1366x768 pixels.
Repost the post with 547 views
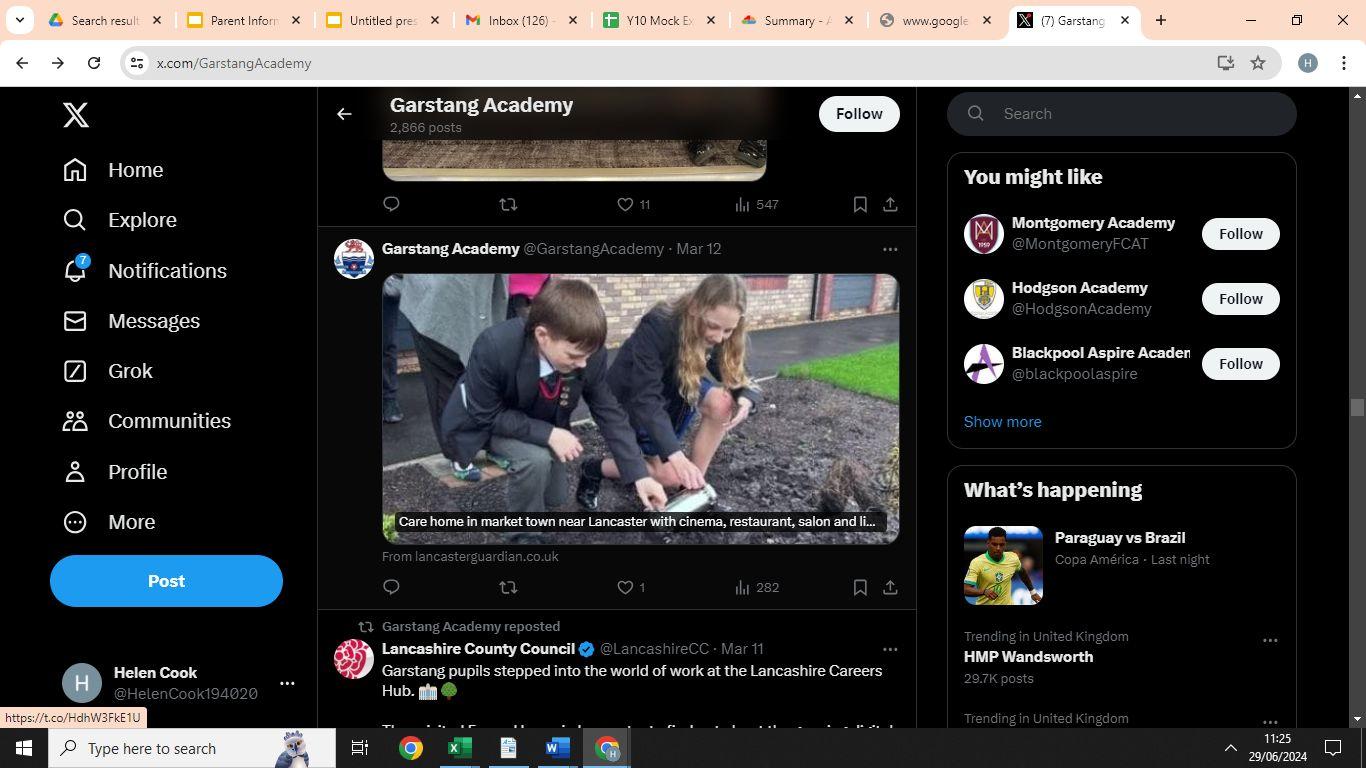[x=508, y=204]
